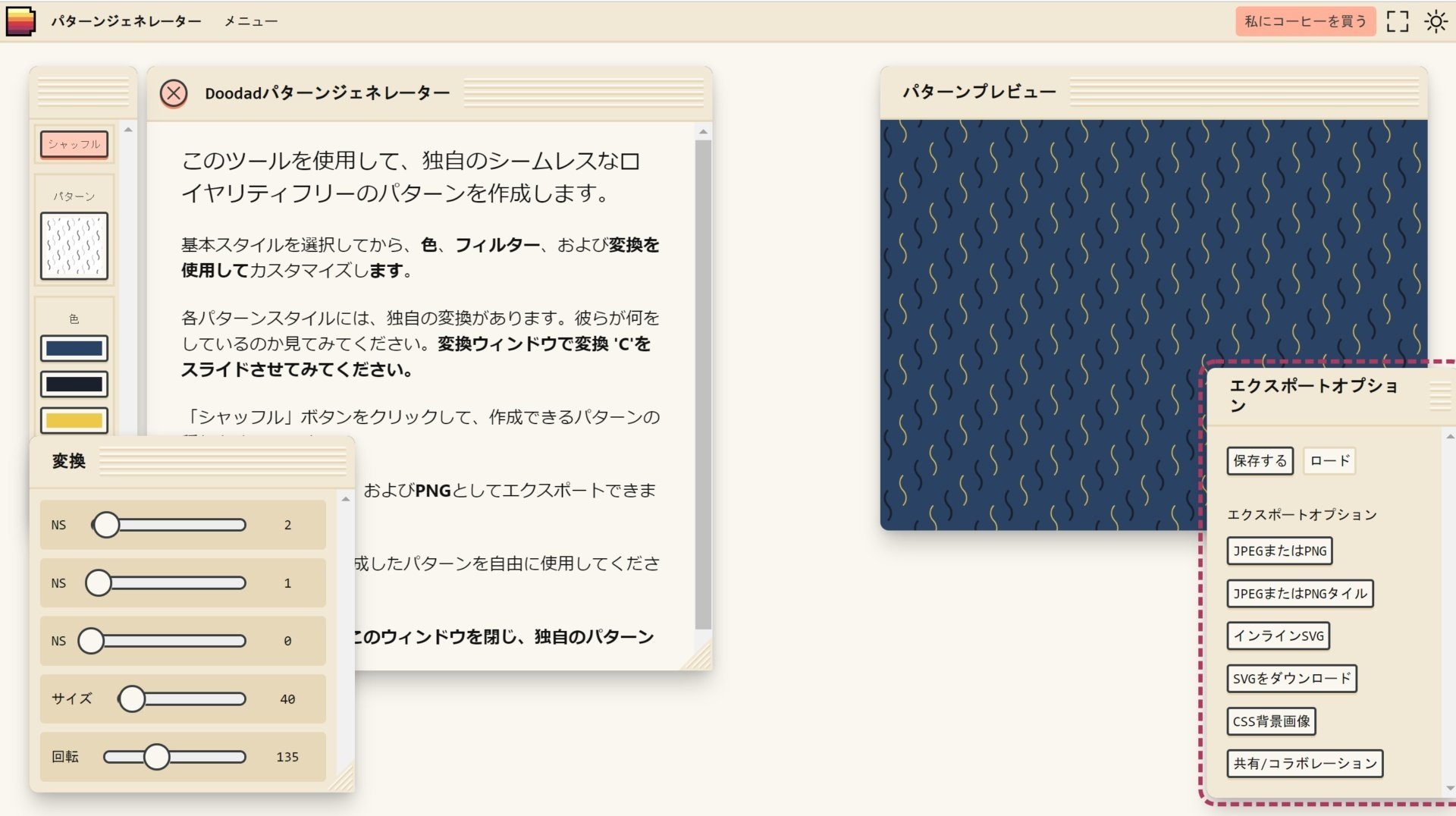Download SVG with SVGをダウンロード button
The width and height of the screenshot is (1456, 816).
[x=1291, y=679]
